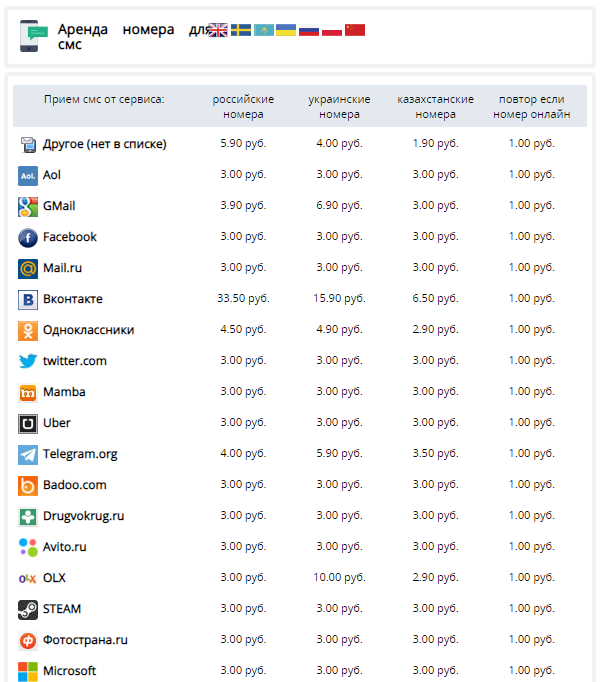This screenshot has height=682, width=603.
Task: Click the GMail service icon
Action: tap(28, 207)
